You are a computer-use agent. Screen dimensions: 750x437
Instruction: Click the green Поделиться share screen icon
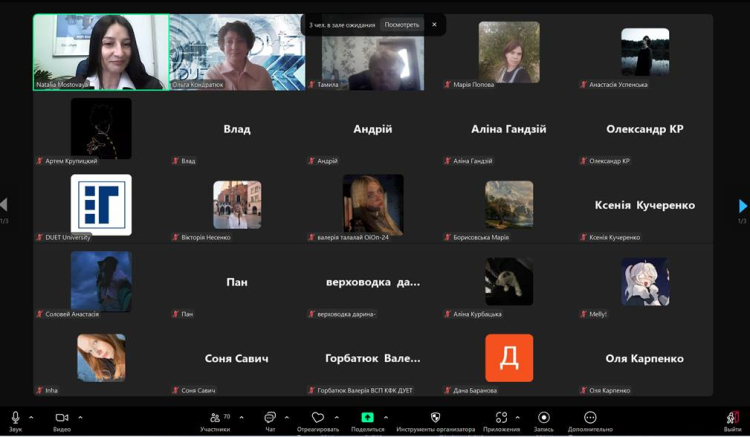tap(367, 417)
